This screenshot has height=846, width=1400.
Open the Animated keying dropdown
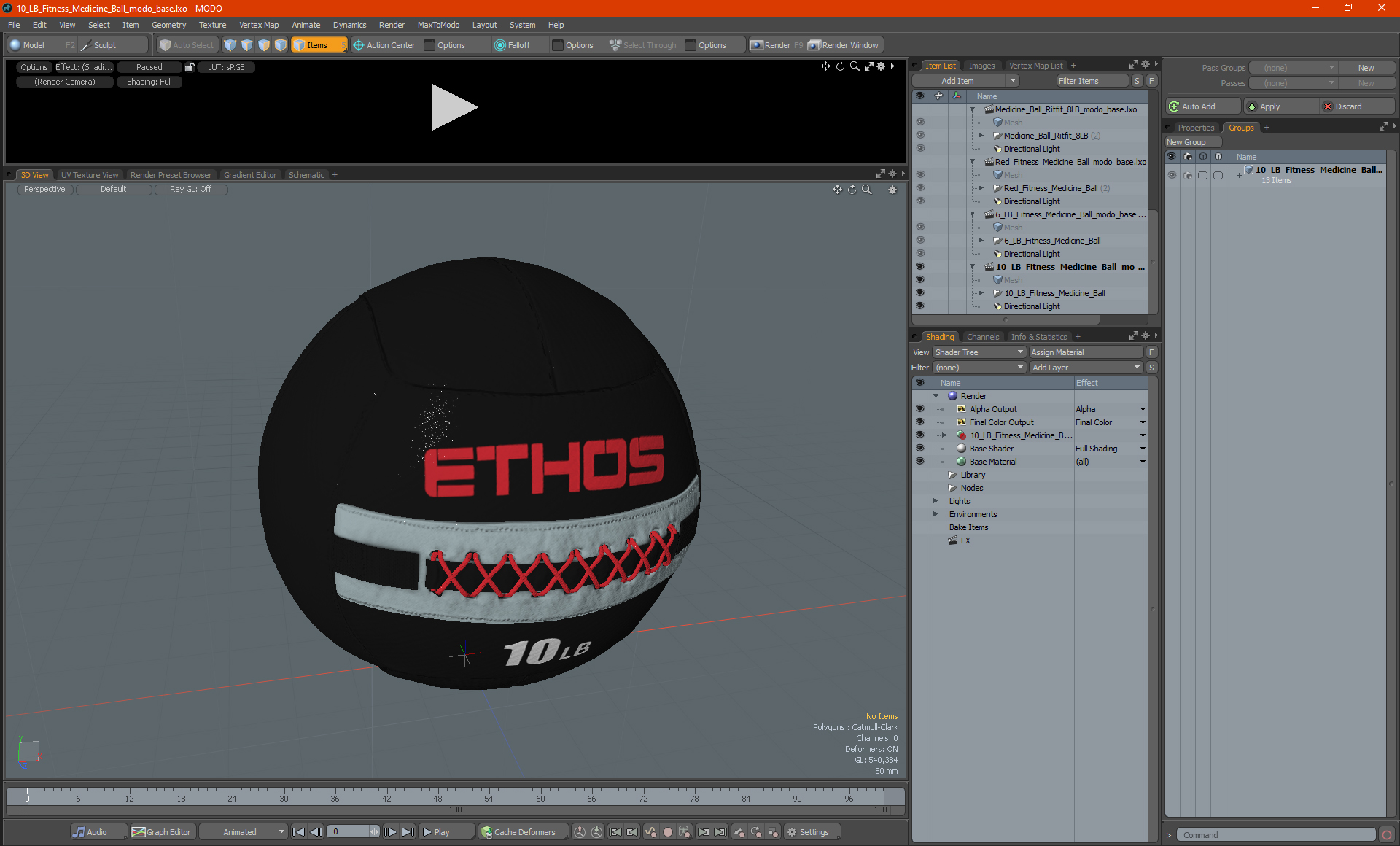pos(244,832)
